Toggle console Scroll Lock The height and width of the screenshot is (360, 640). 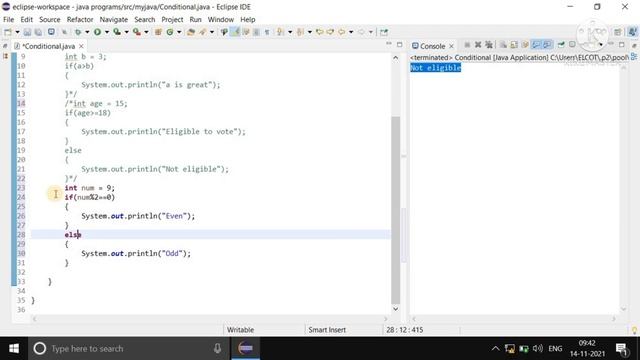[x=514, y=45]
